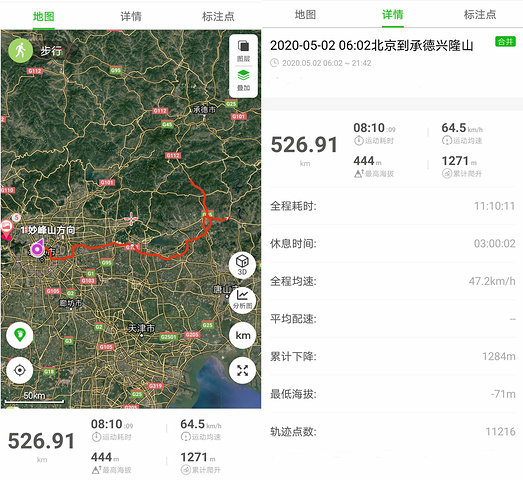Tap the green 合并 merge button
This screenshot has width=523, height=480.
click(x=505, y=41)
